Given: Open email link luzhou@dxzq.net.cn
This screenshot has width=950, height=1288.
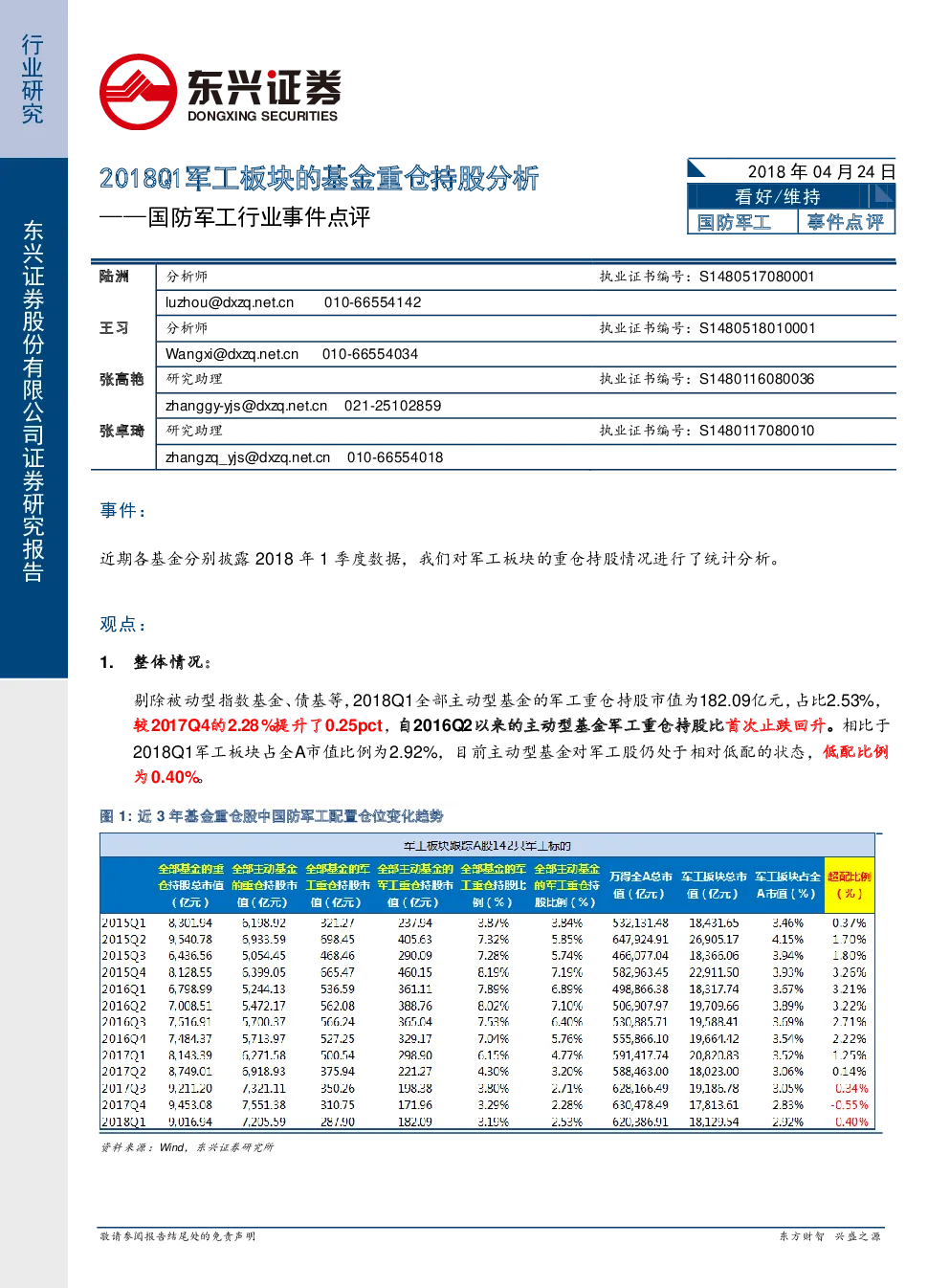Looking at the screenshot, I should tap(230, 302).
